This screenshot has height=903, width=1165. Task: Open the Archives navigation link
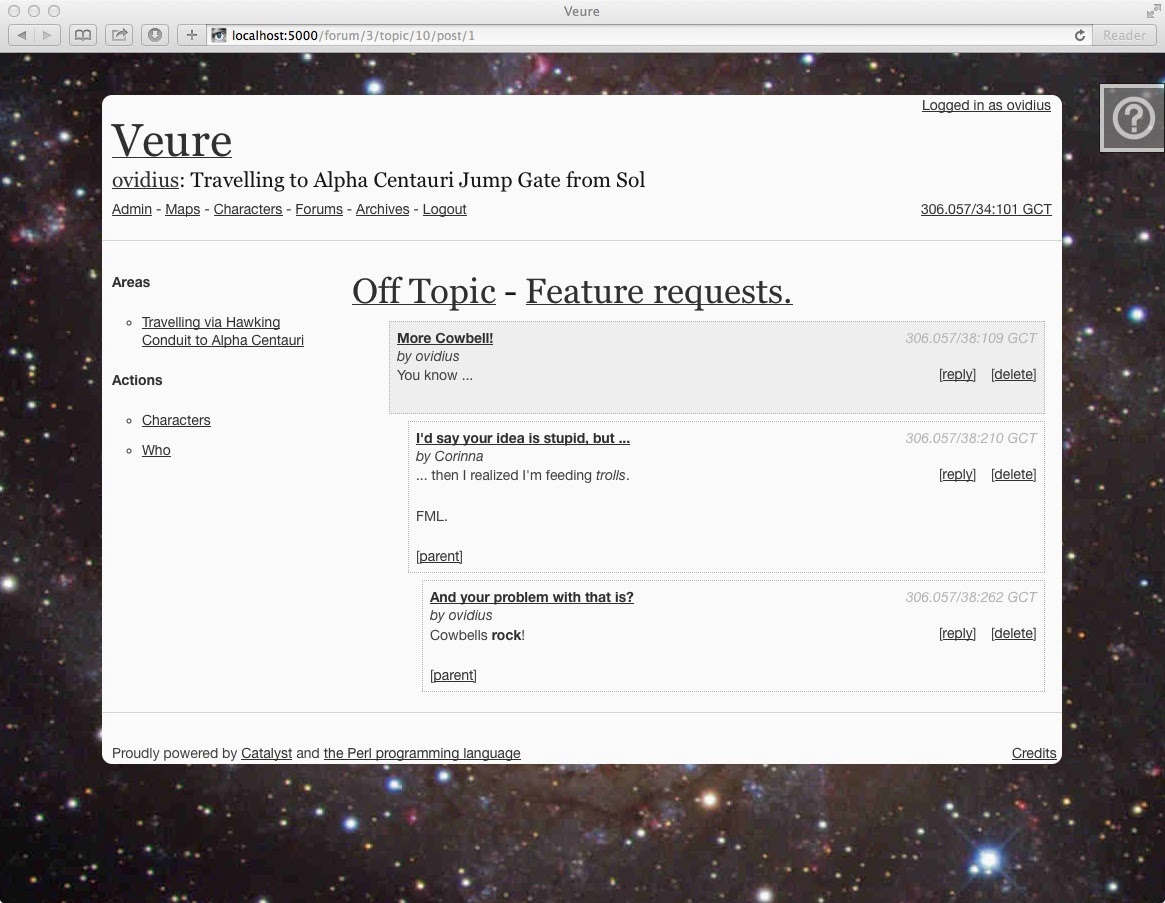383,210
